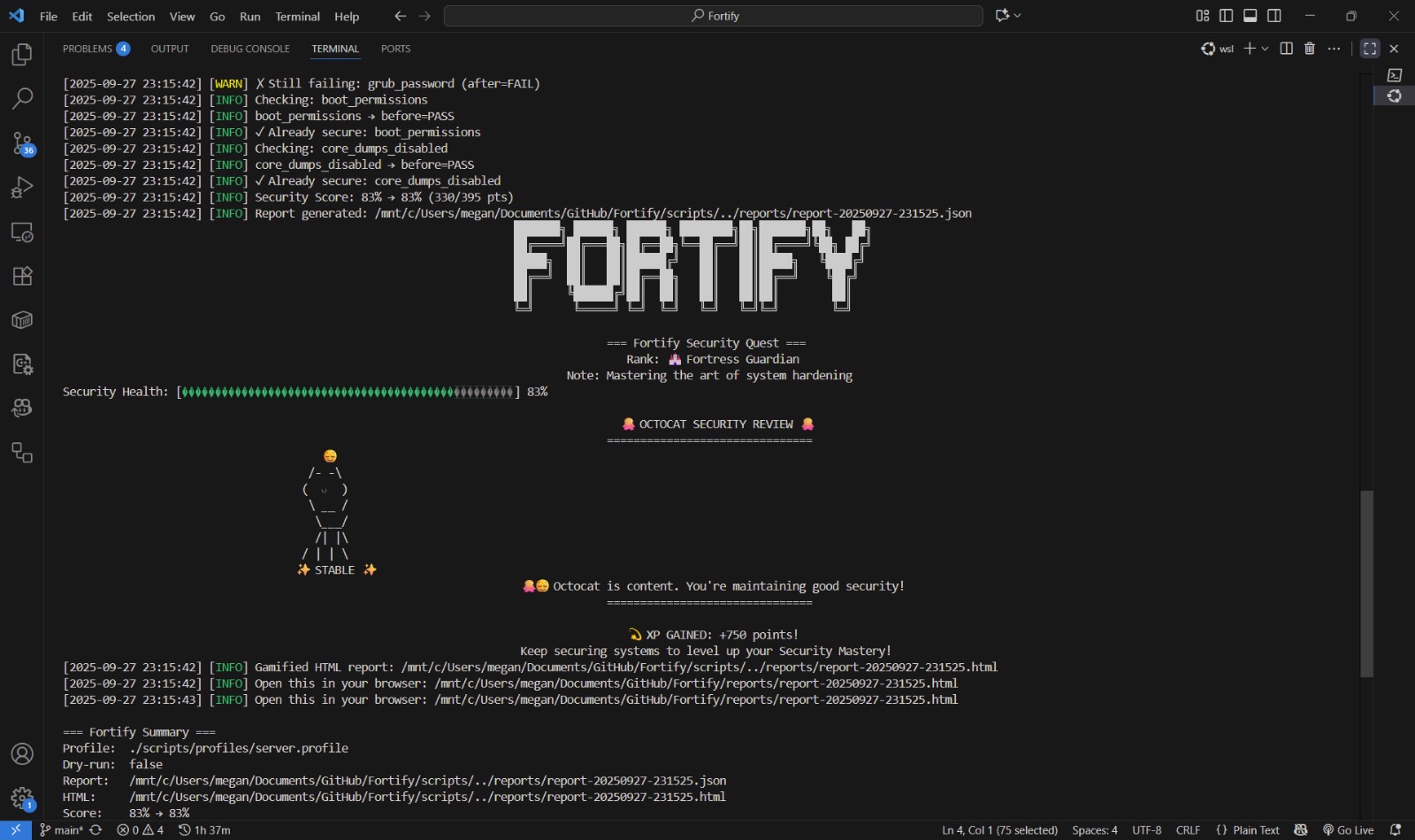Open the Selection menu

tap(131, 16)
